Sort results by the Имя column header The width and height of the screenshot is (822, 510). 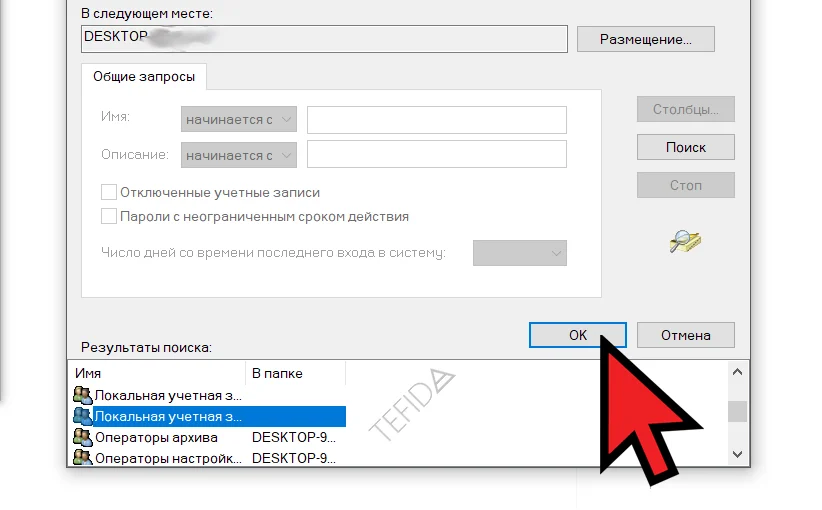coord(156,373)
